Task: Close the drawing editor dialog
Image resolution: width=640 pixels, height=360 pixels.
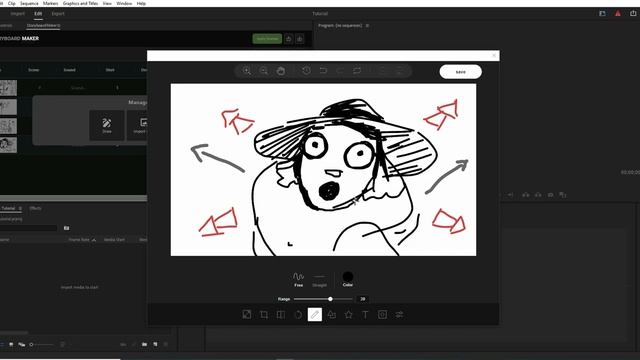Action: (494, 56)
